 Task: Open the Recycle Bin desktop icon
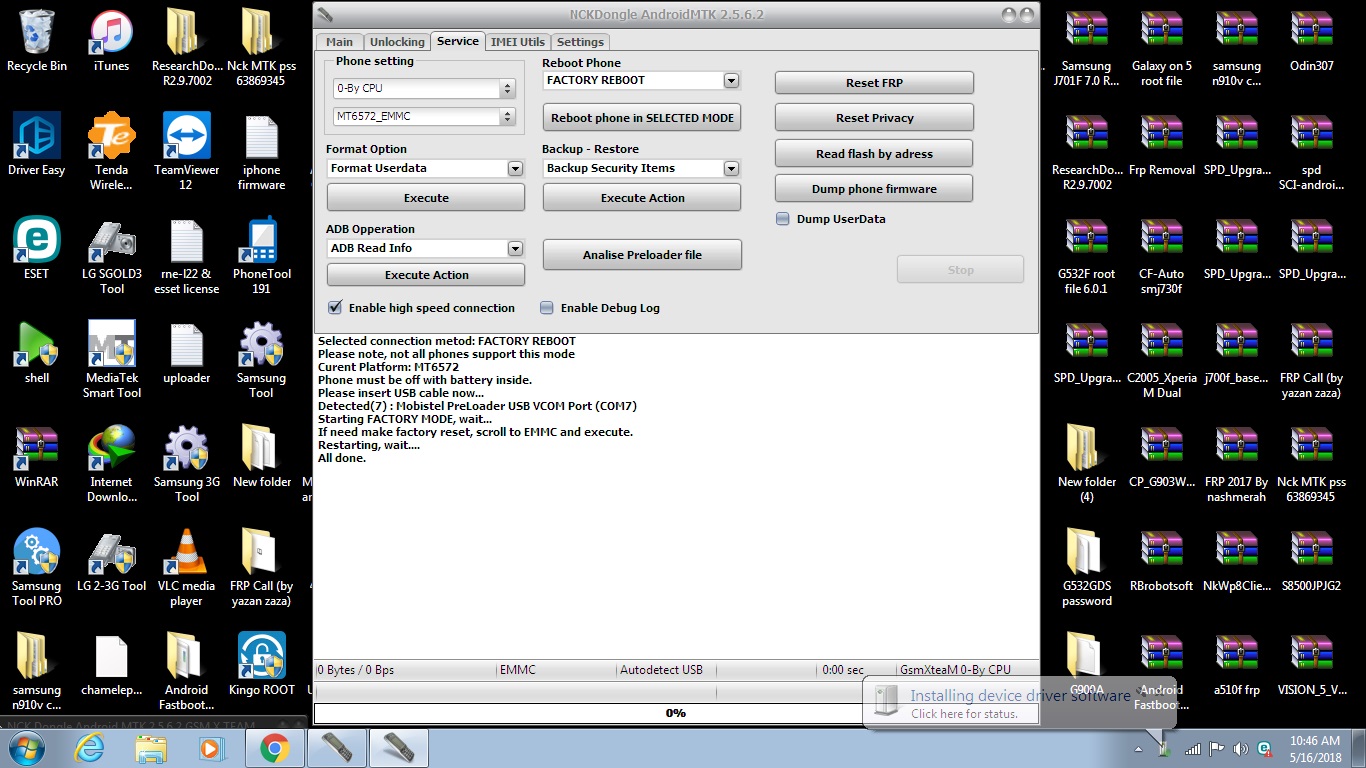(37, 42)
